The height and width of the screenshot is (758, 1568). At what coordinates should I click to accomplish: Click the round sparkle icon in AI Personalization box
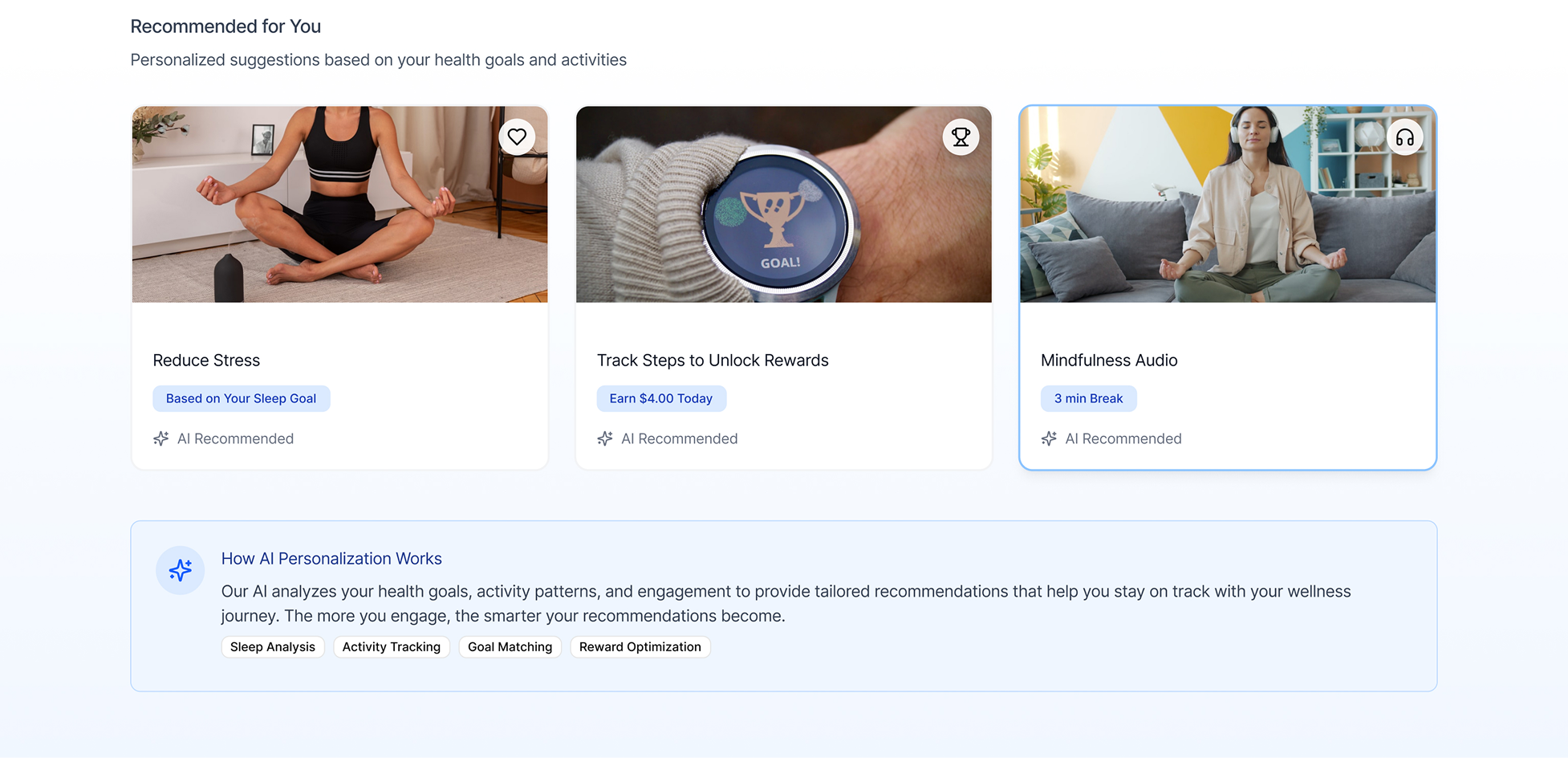[x=181, y=570]
